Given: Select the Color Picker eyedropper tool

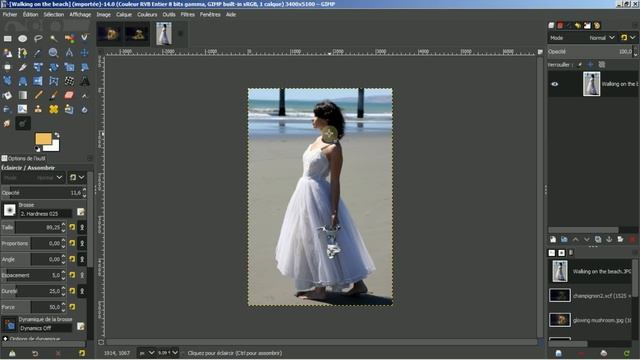Looking at the screenshot, I should point(38,53).
